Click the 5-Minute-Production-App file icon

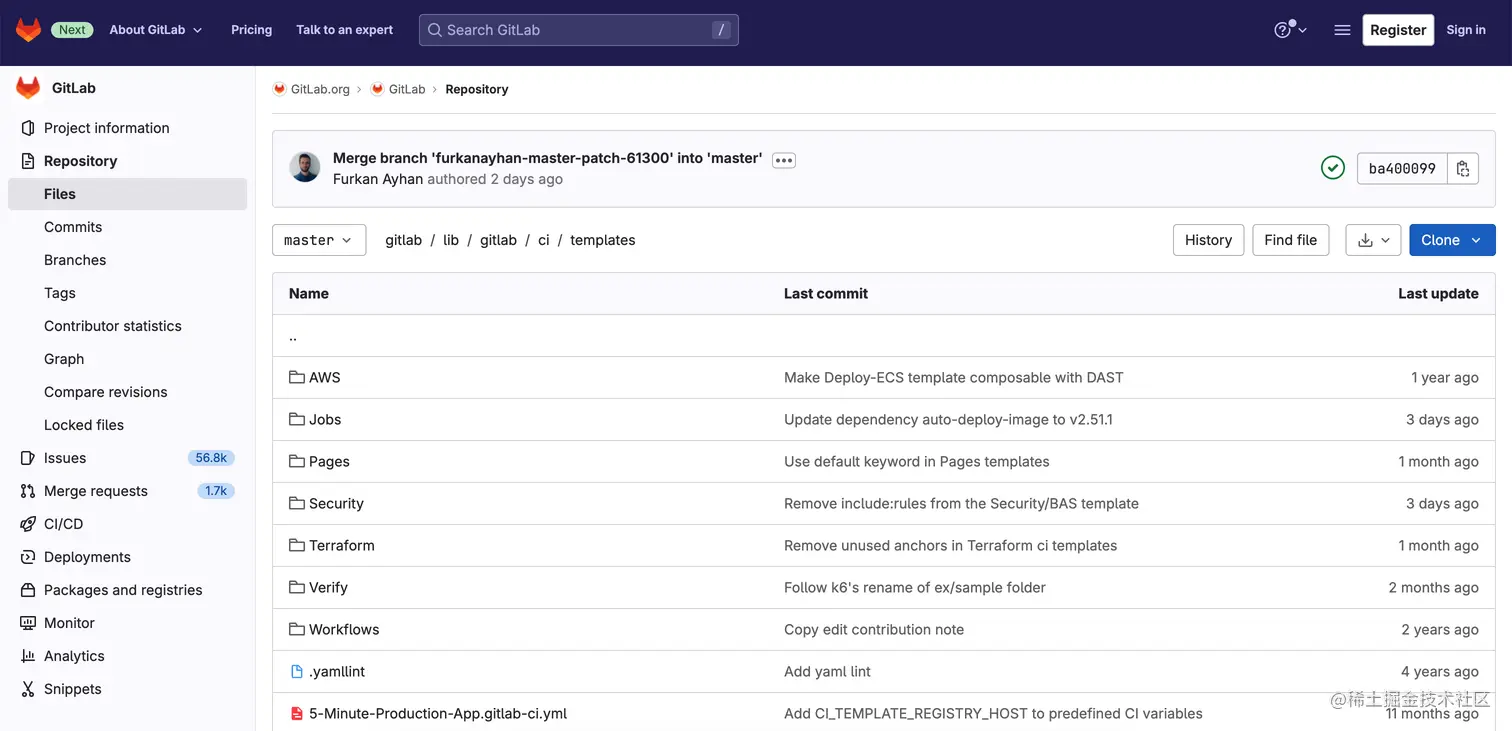tap(297, 713)
